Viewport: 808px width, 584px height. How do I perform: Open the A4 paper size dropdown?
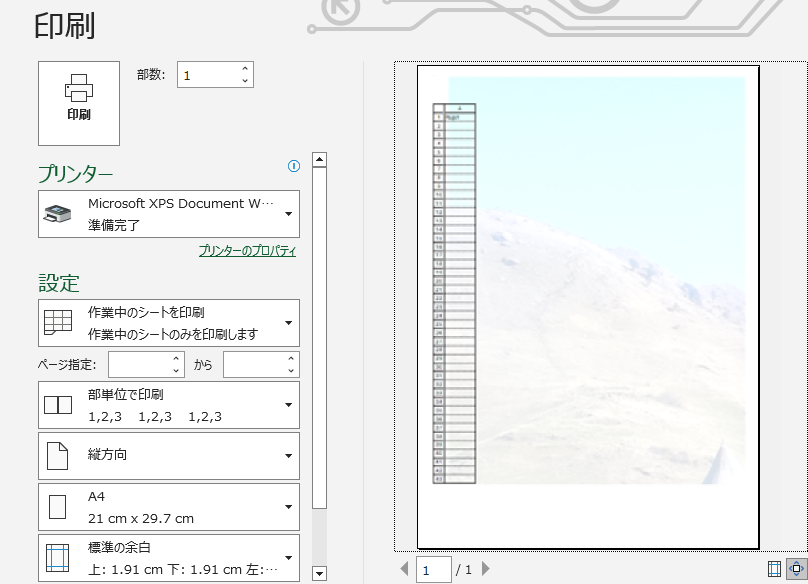pos(168,507)
